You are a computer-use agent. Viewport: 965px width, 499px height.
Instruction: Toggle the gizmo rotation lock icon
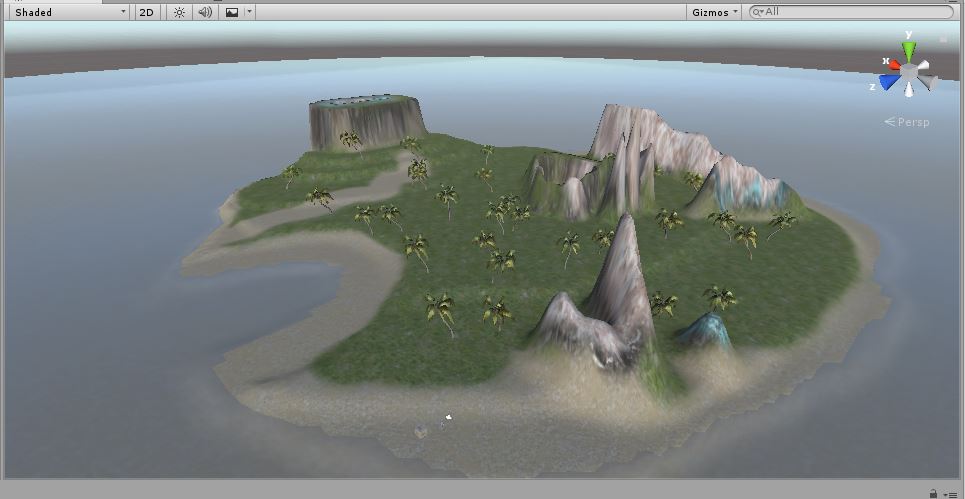point(943,39)
